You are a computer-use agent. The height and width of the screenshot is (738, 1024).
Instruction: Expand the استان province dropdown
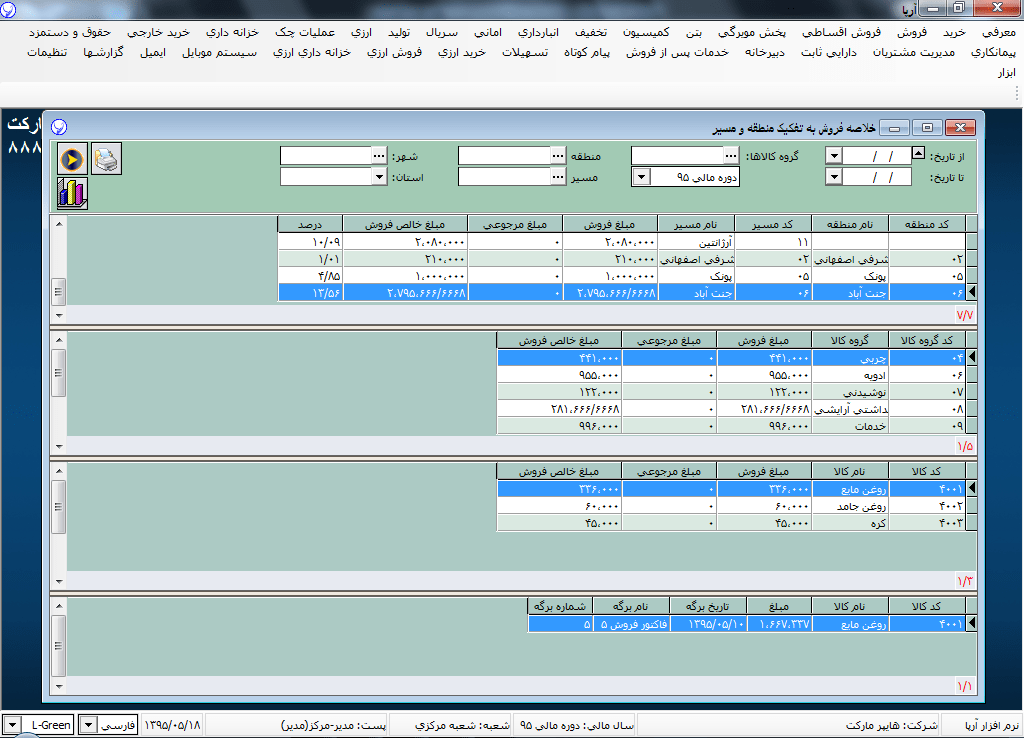(378, 177)
